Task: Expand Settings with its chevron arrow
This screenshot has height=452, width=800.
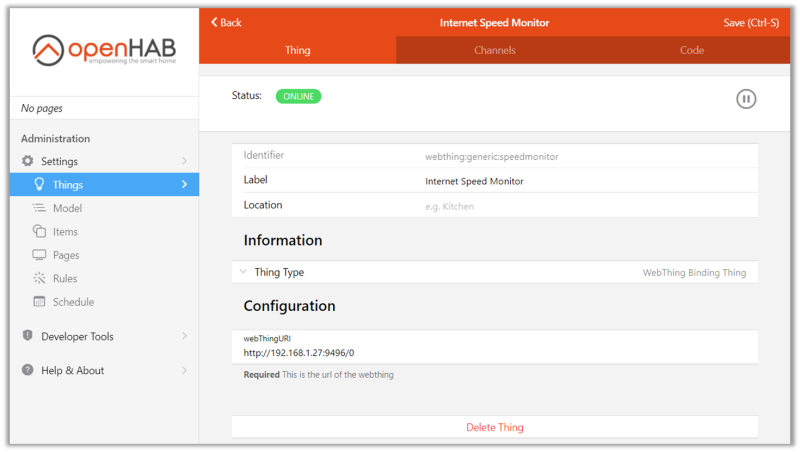Action: point(184,161)
